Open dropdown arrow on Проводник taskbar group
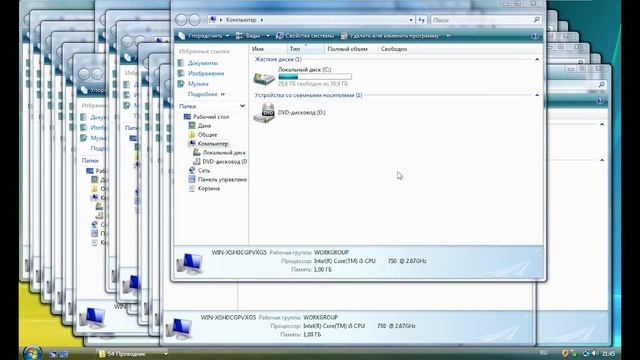640x360 pixels. click(165, 354)
